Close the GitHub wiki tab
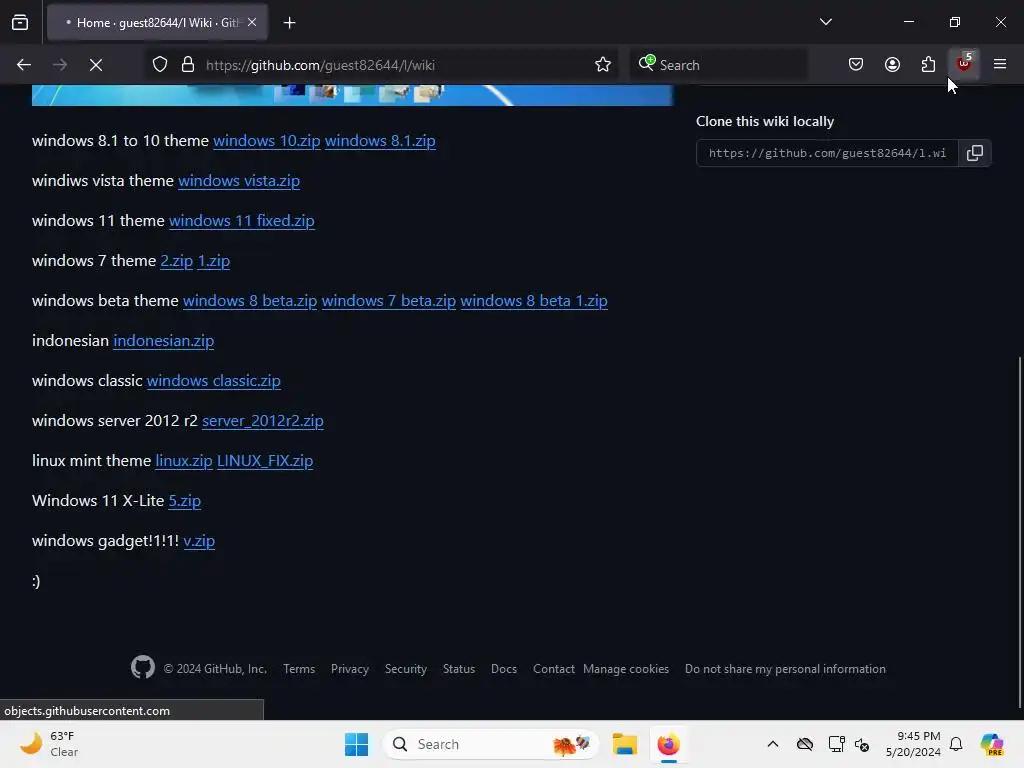This screenshot has height=768, width=1024. pos(252,23)
